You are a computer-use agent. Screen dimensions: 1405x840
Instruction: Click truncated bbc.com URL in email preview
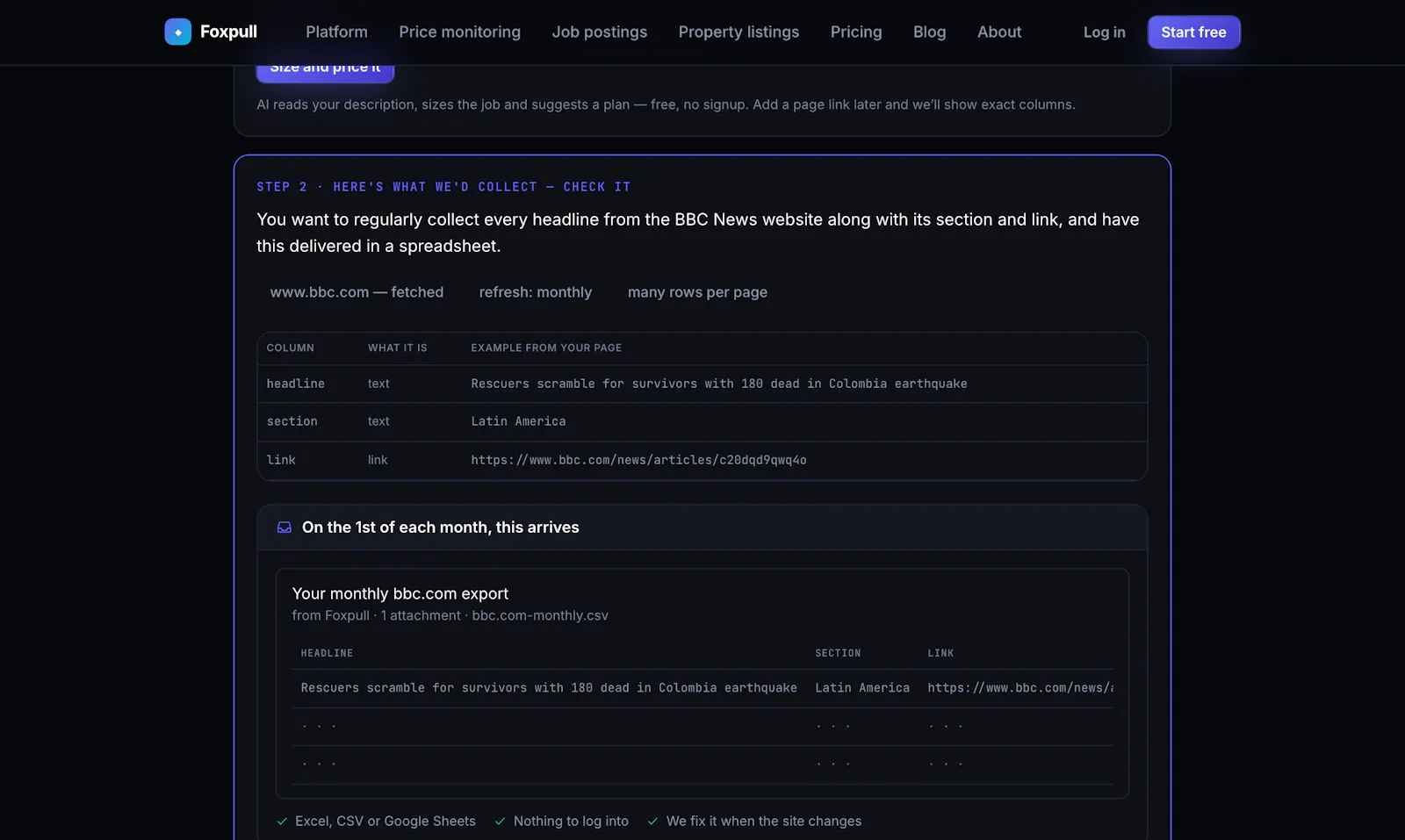click(x=1020, y=688)
